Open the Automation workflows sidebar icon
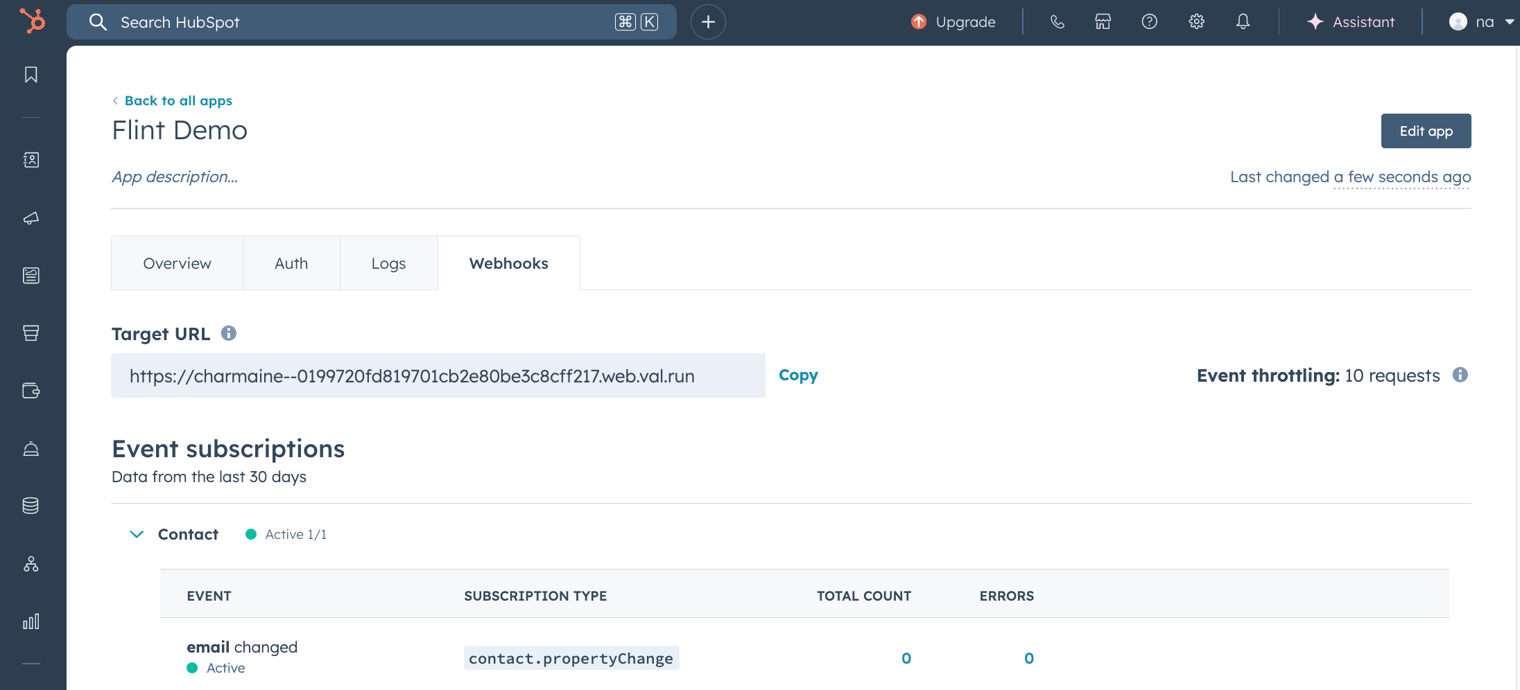The width and height of the screenshot is (1520, 690). coord(31,564)
